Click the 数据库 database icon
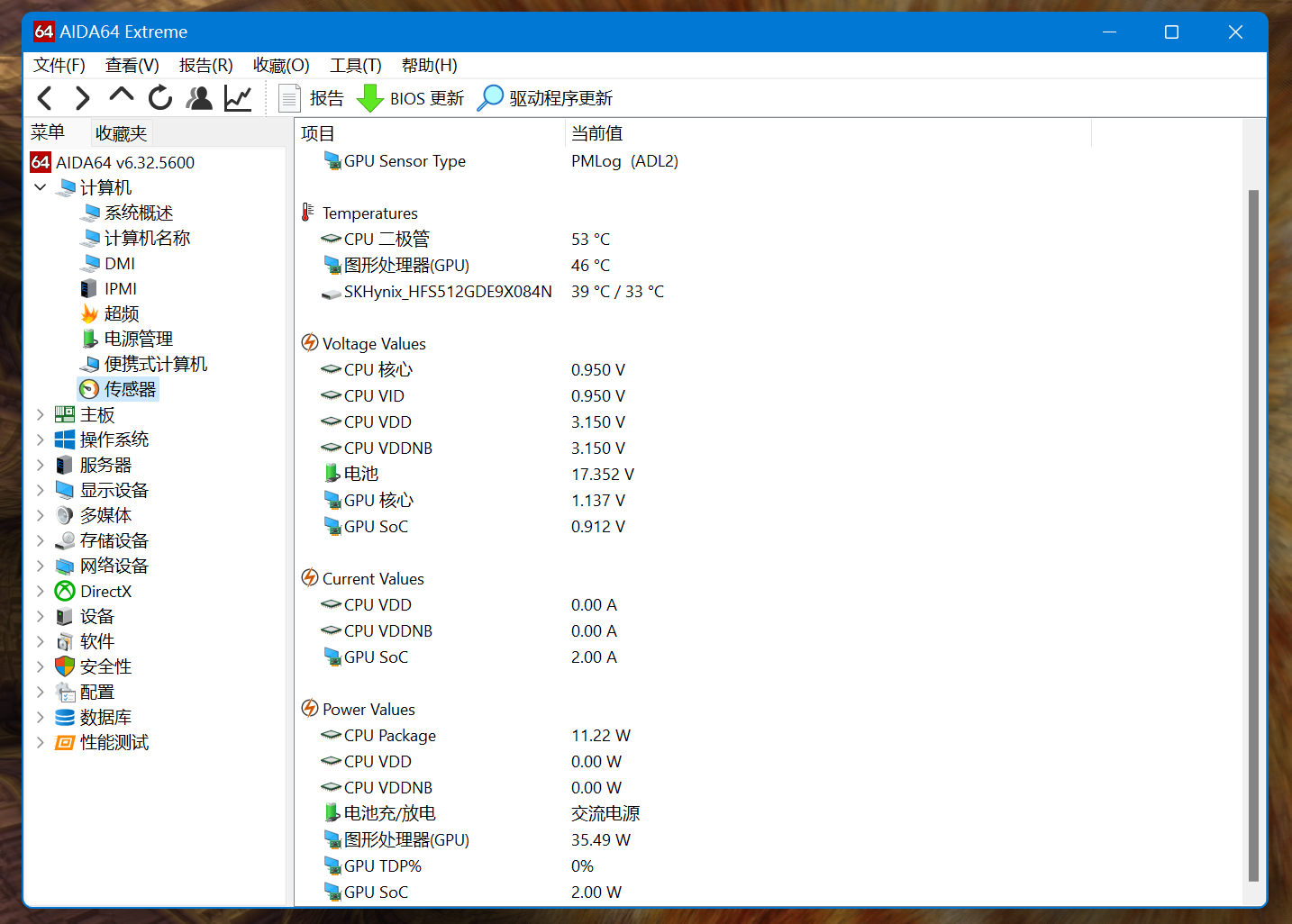The image size is (1292, 924). [65, 717]
